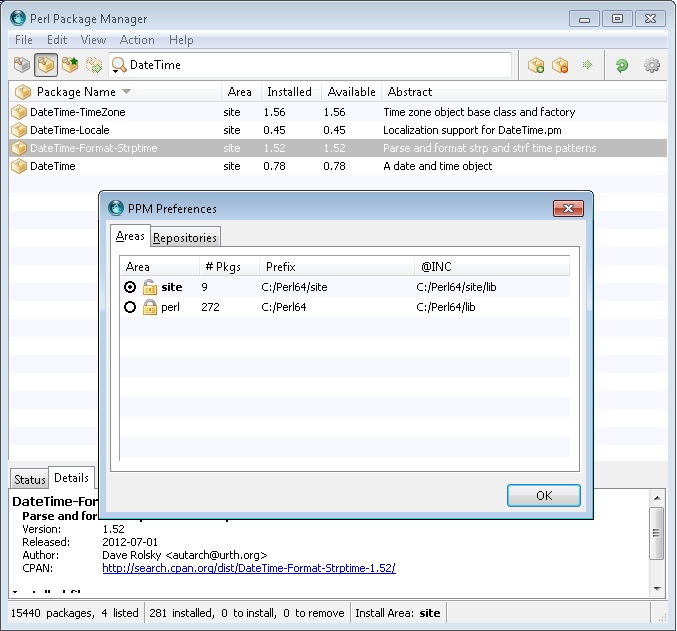
Task: Click 281 installed status entry
Action: click(247, 613)
